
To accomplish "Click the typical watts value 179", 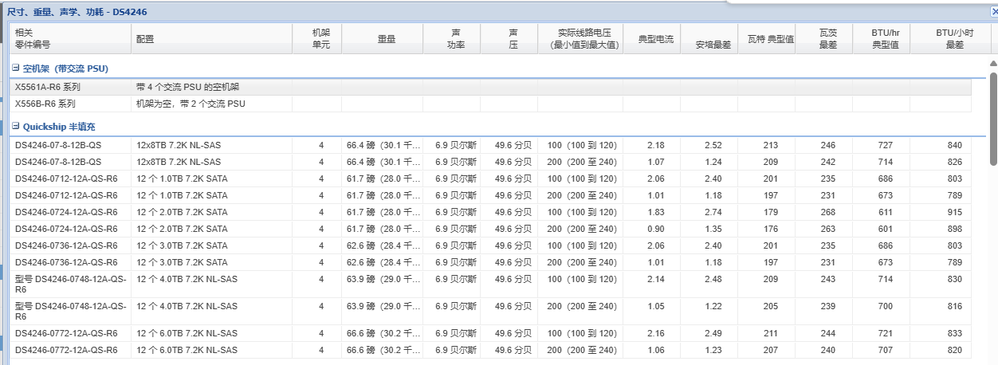I will (771, 212).
